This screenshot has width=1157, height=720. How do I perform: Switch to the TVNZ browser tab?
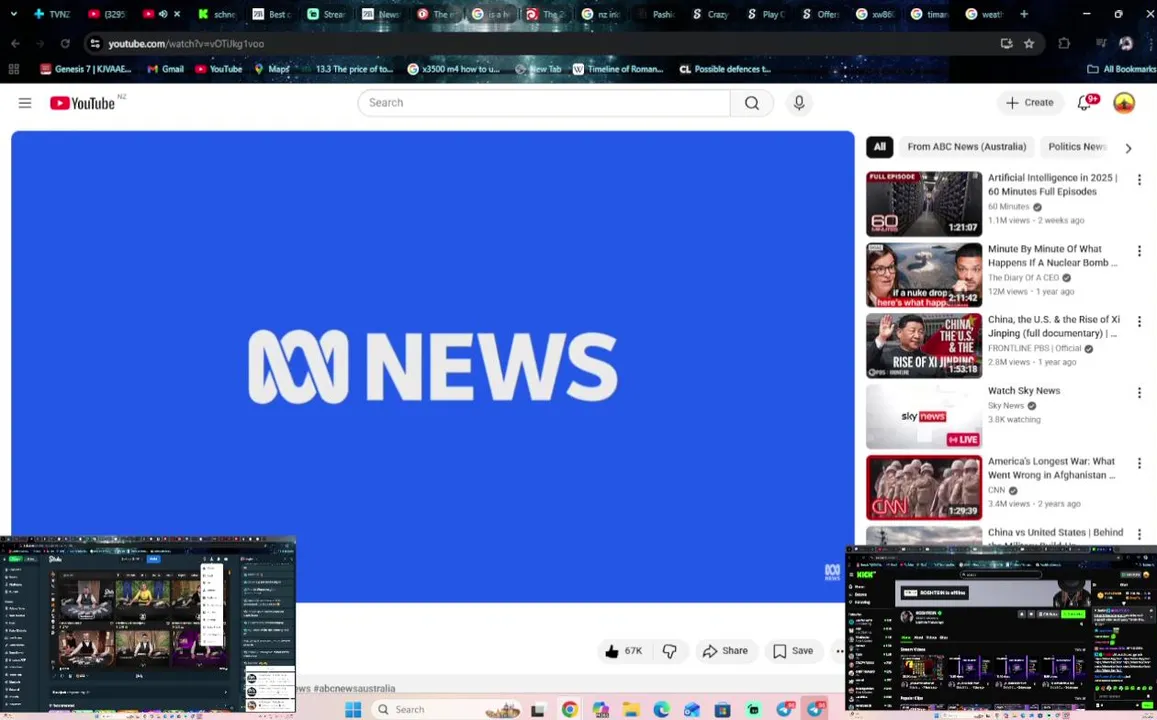pos(52,14)
